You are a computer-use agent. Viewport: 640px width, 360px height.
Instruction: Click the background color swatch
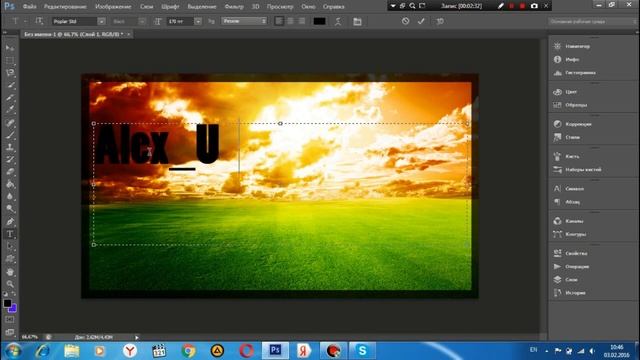coord(13,309)
